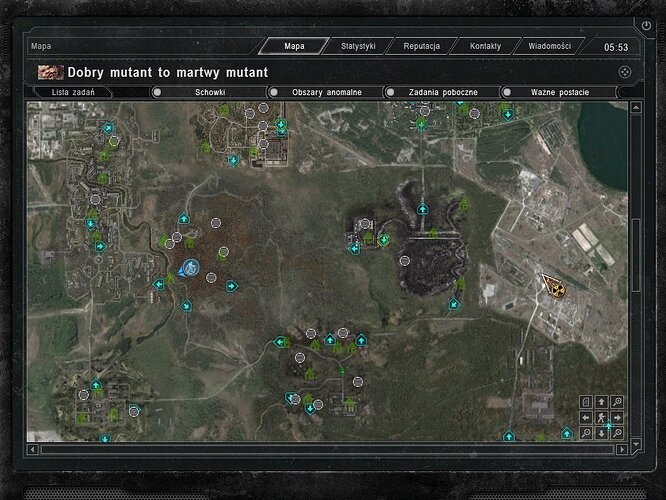
Task: Click the crosshair icon right of the quest title
Action: (x=624, y=72)
